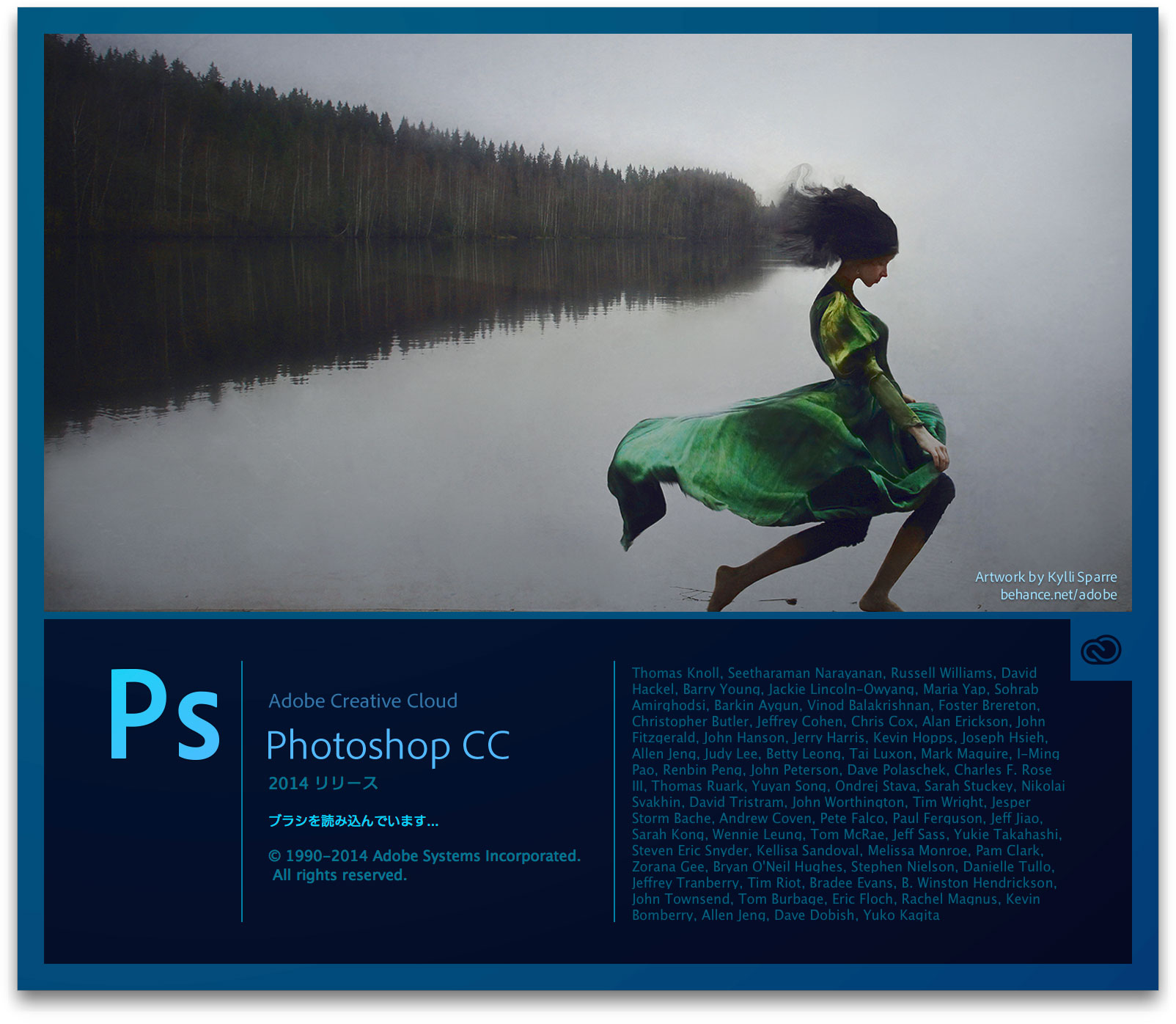Click the 'All rights reserved.' line
The height and width of the screenshot is (1024, 1176).
339,875
